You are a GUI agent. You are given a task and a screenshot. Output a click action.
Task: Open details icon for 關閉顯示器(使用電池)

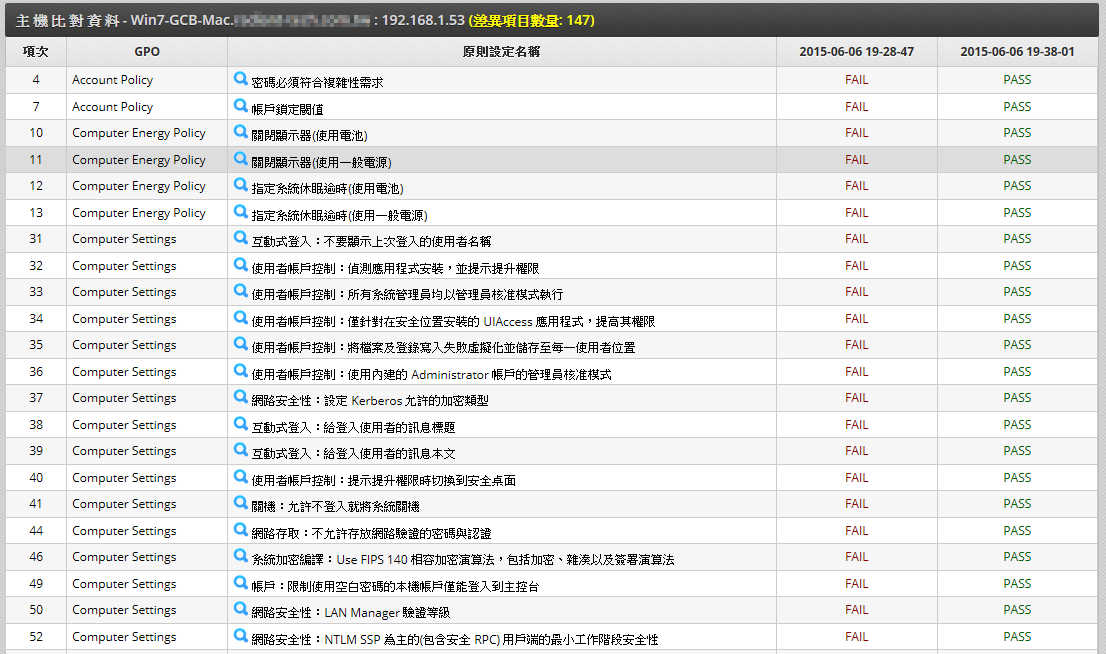click(240, 132)
